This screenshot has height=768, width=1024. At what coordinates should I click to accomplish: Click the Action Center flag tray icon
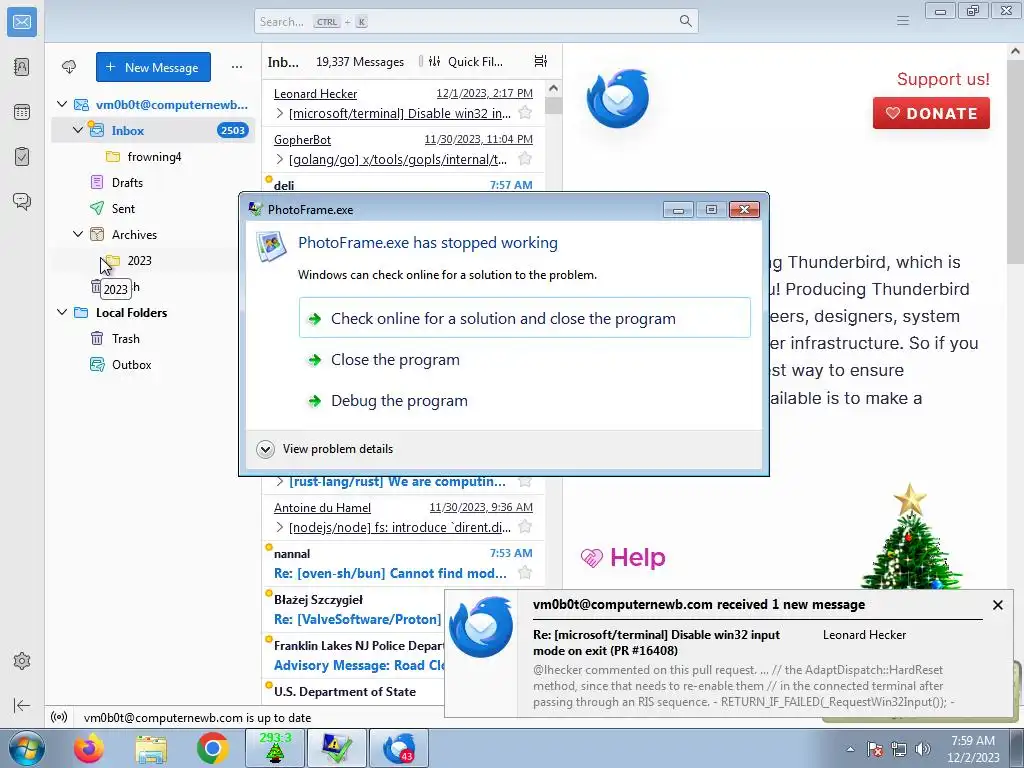tap(874, 748)
